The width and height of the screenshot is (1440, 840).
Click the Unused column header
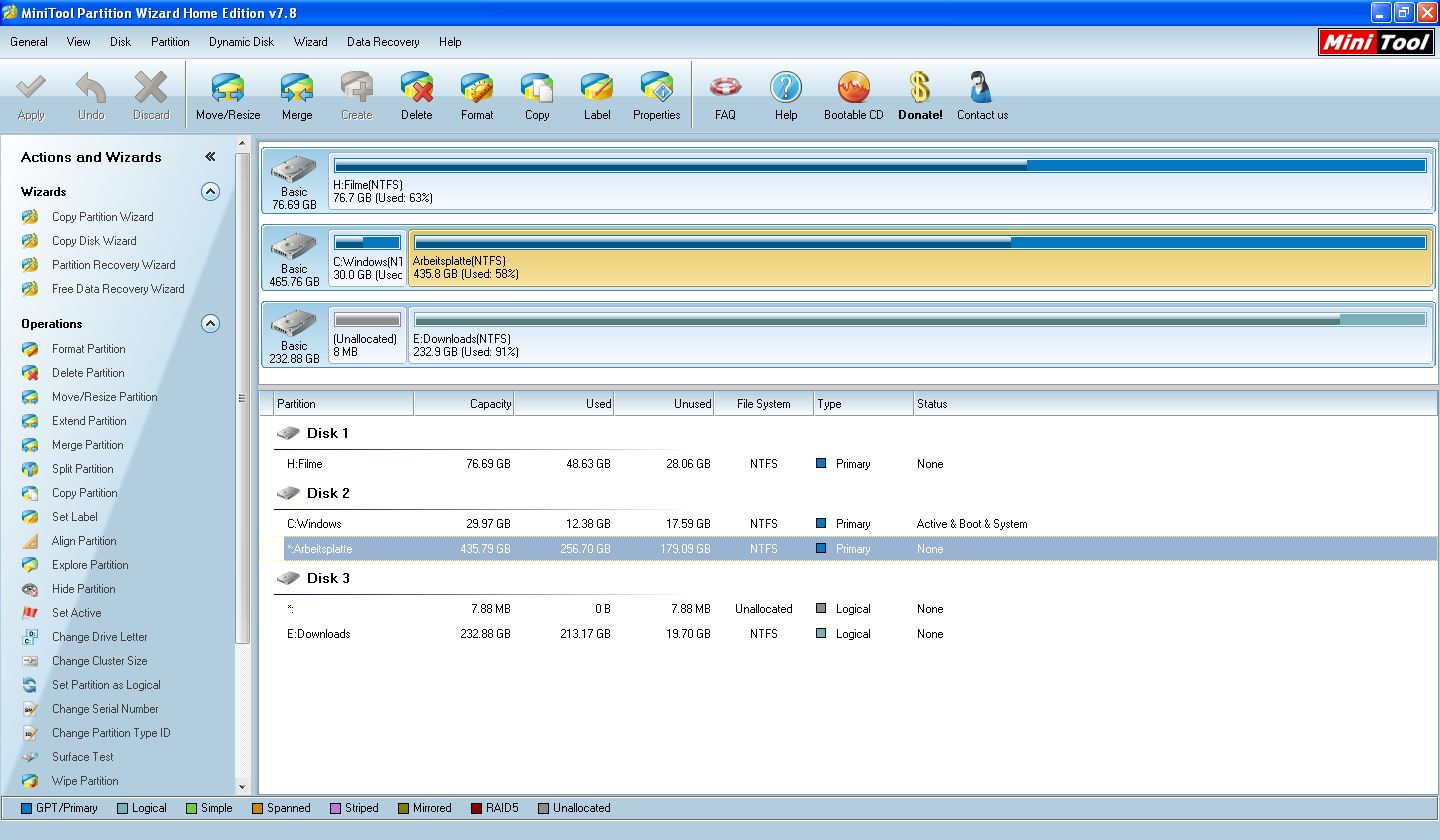[664, 404]
